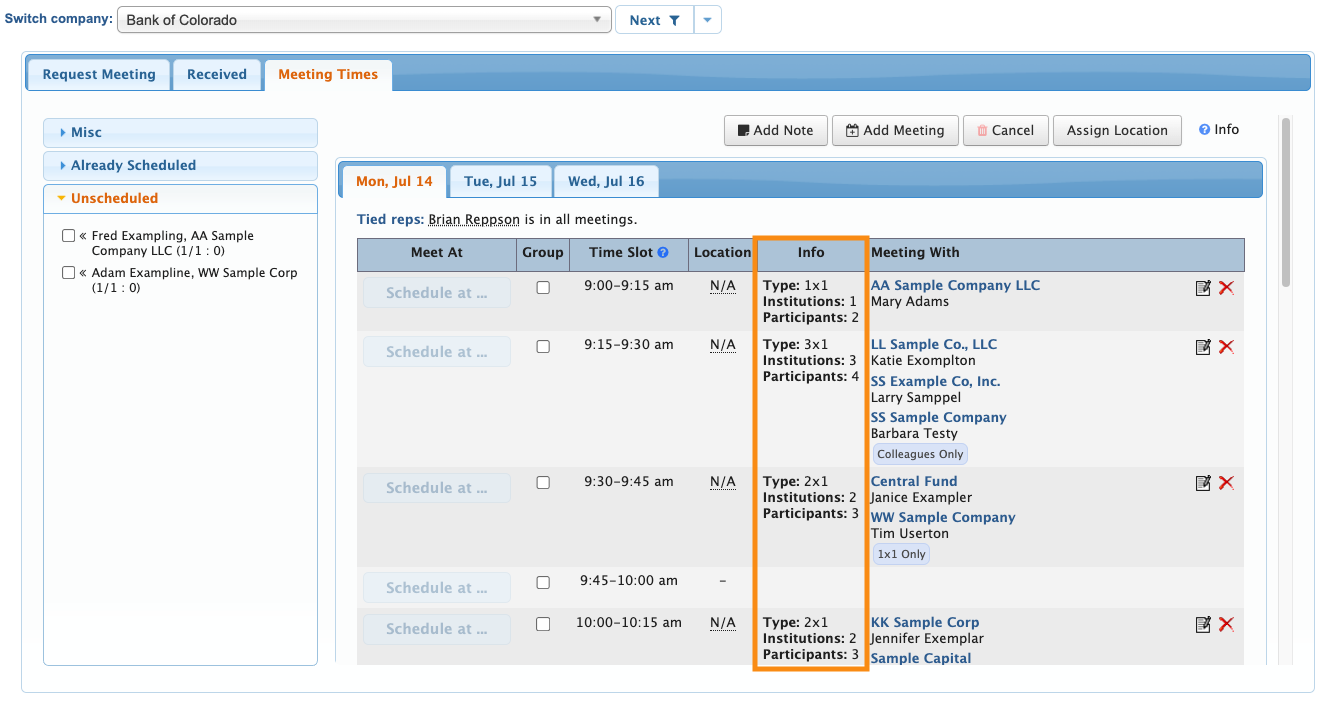Click edit icon for LL Sample Co. meeting
Image resolution: width=1334 pixels, height=718 pixels.
click(x=1203, y=347)
